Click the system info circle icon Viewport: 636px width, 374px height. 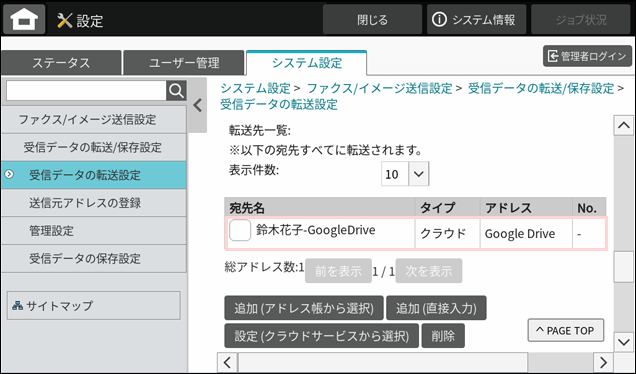click(439, 19)
